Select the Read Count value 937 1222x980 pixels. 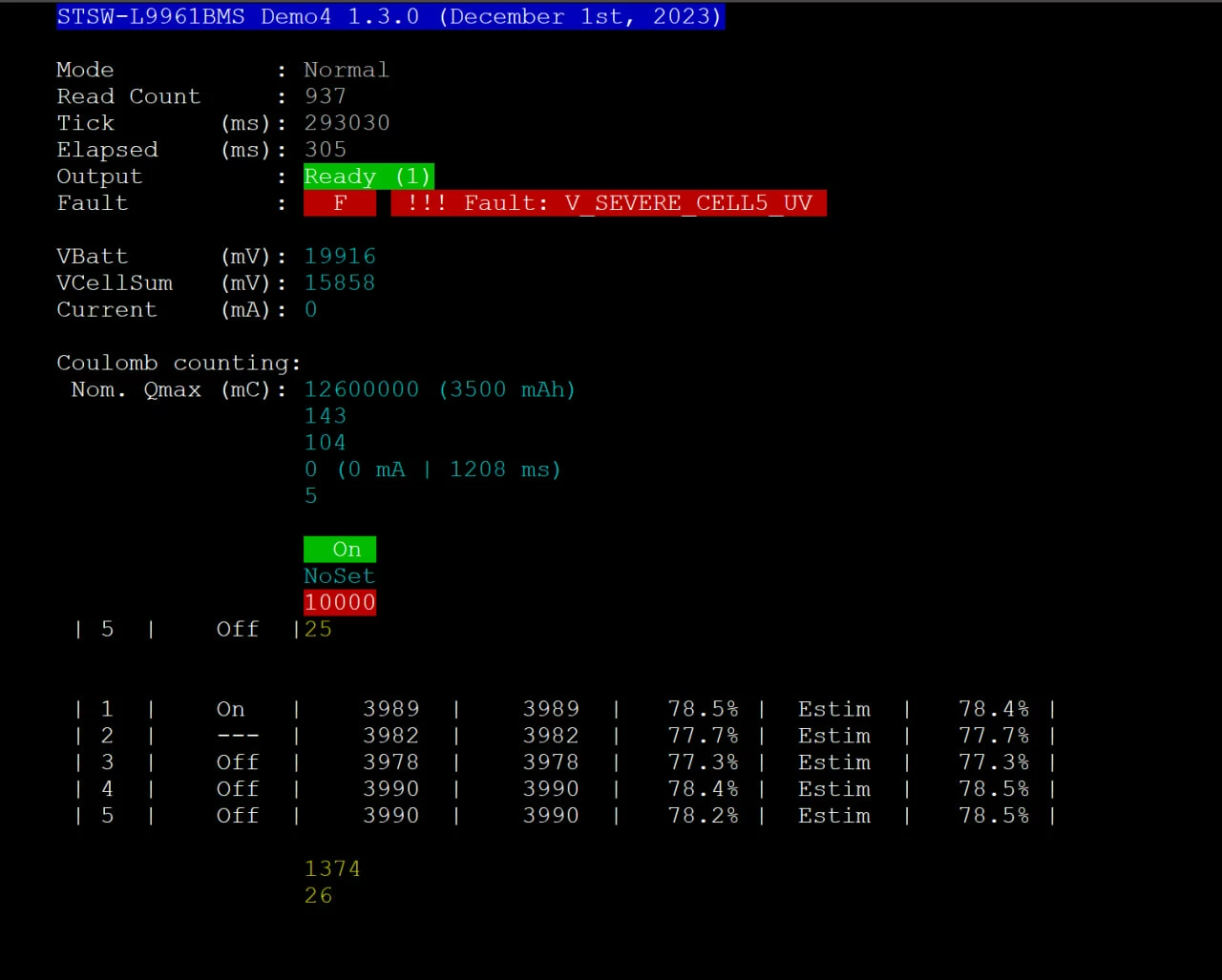click(x=326, y=96)
